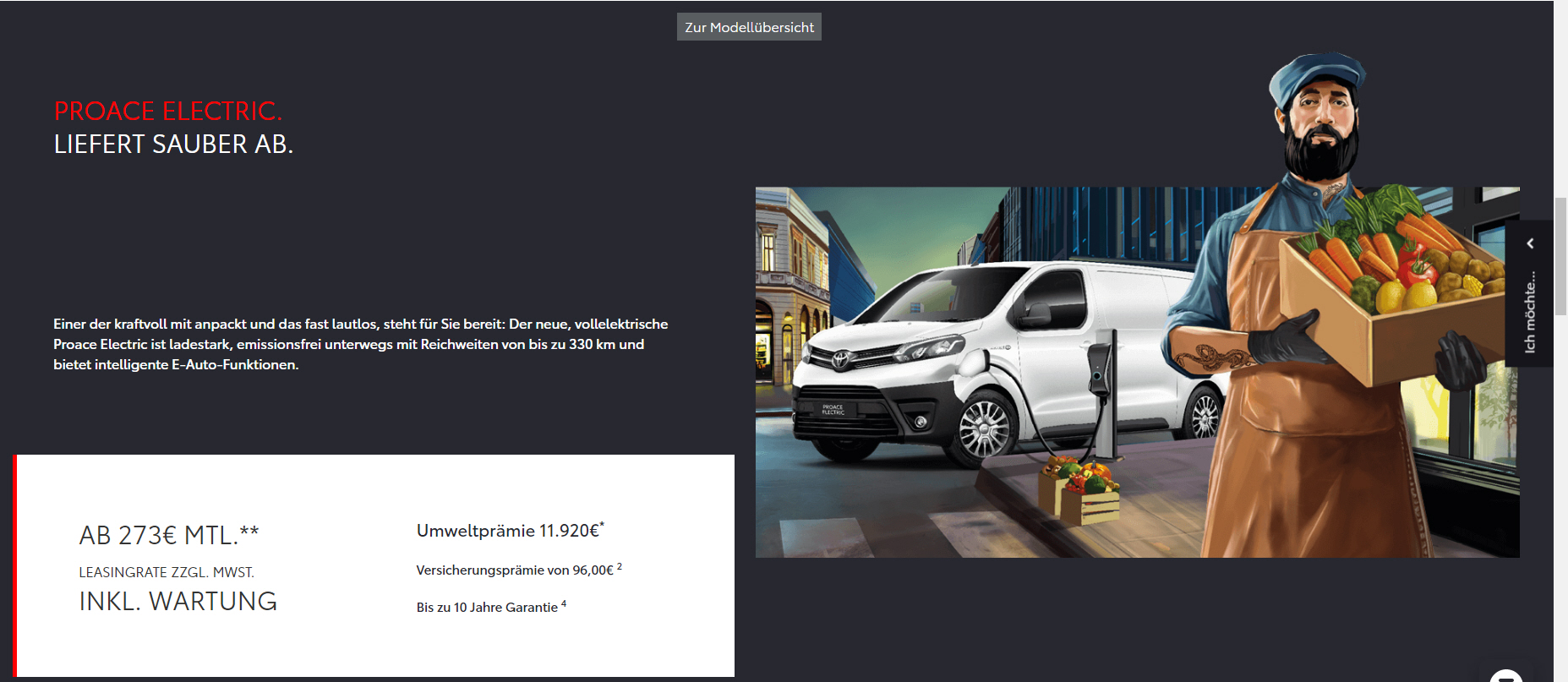Click the AB 273€ MTL.** price text
The image size is (1568, 682).
(x=169, y=535)
